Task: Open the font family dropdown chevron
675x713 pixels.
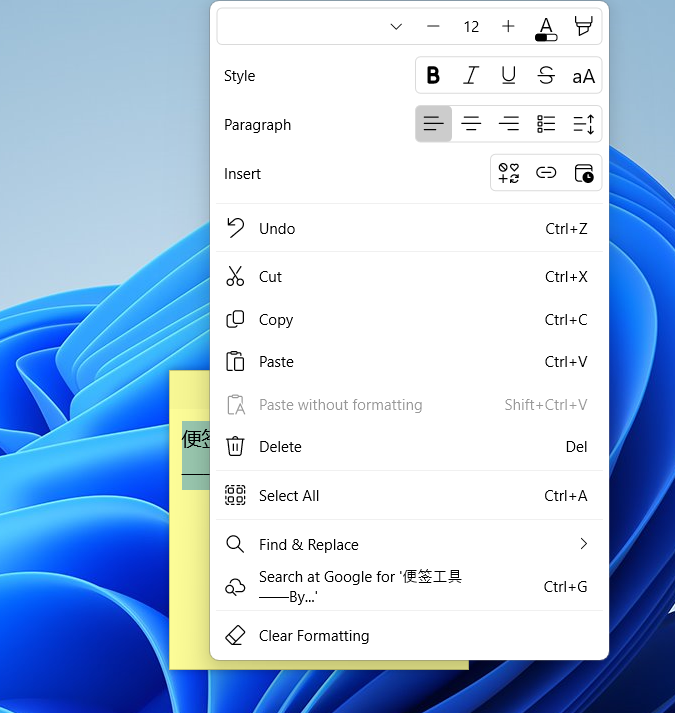Action: tap(396, 26)
